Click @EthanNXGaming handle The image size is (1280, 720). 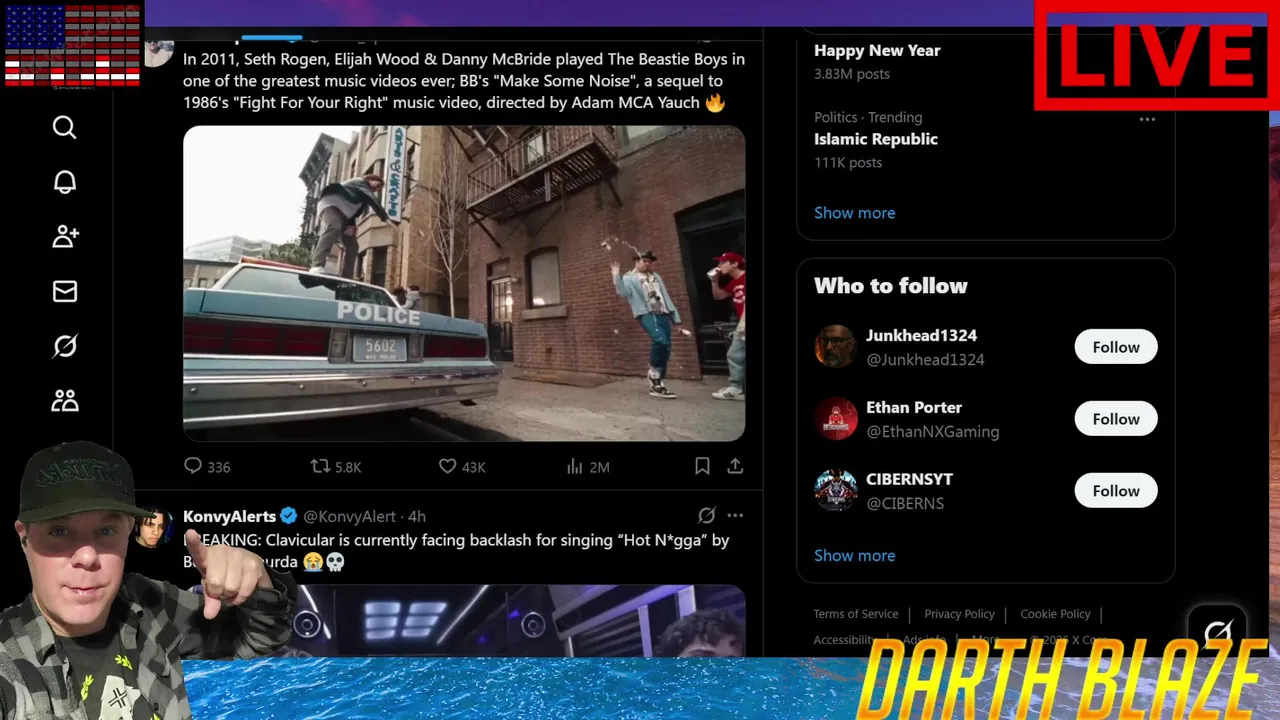point(932,432)
